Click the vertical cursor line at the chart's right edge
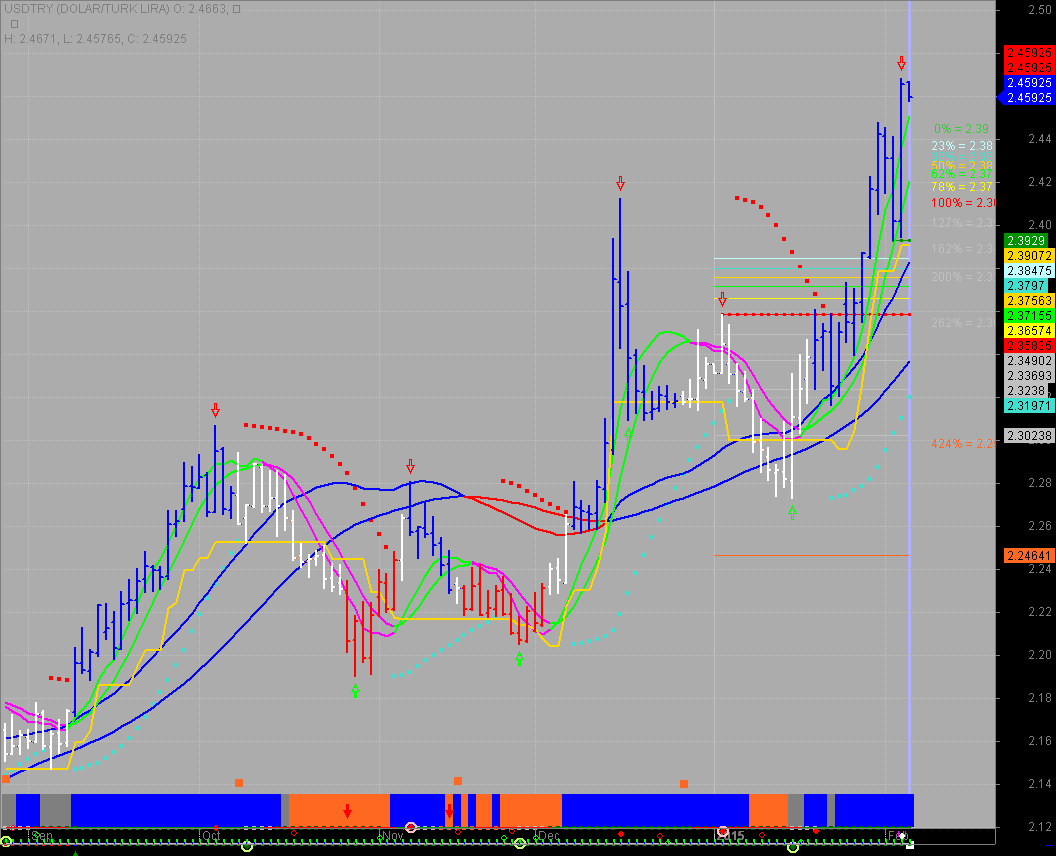 pos(909,400)
